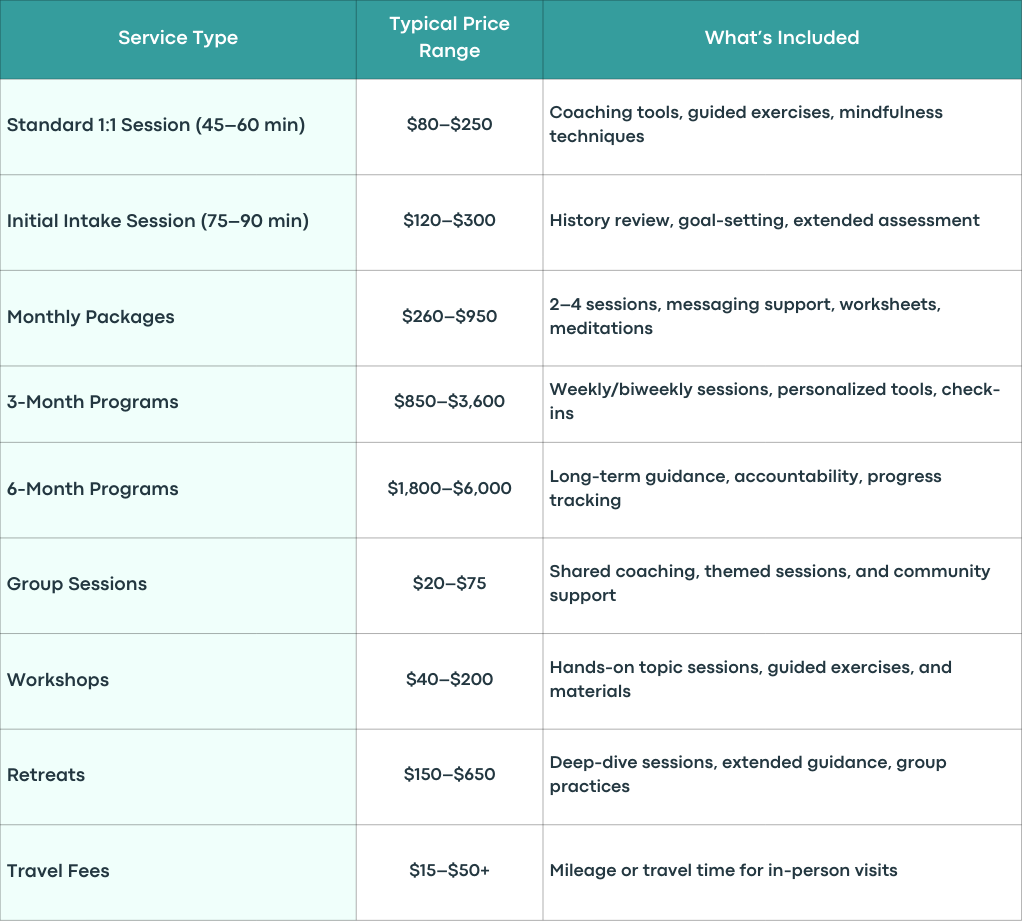Click the What's Included column header
The image size is (1022, 921).
click(781, 38)
